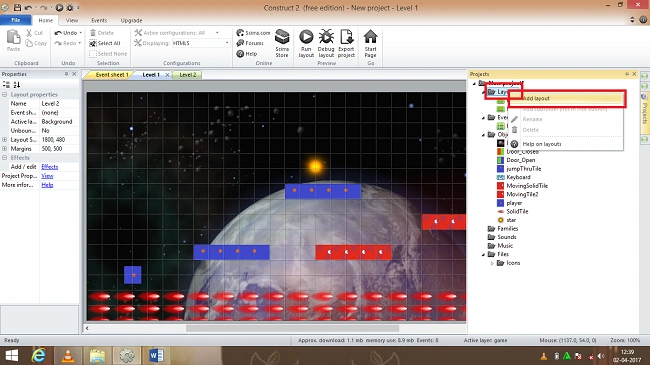Screen dimensions: 650x365
Task: Select jumpThruTile object in Projects
Action: pyautogui.click(x=524, y=169)
